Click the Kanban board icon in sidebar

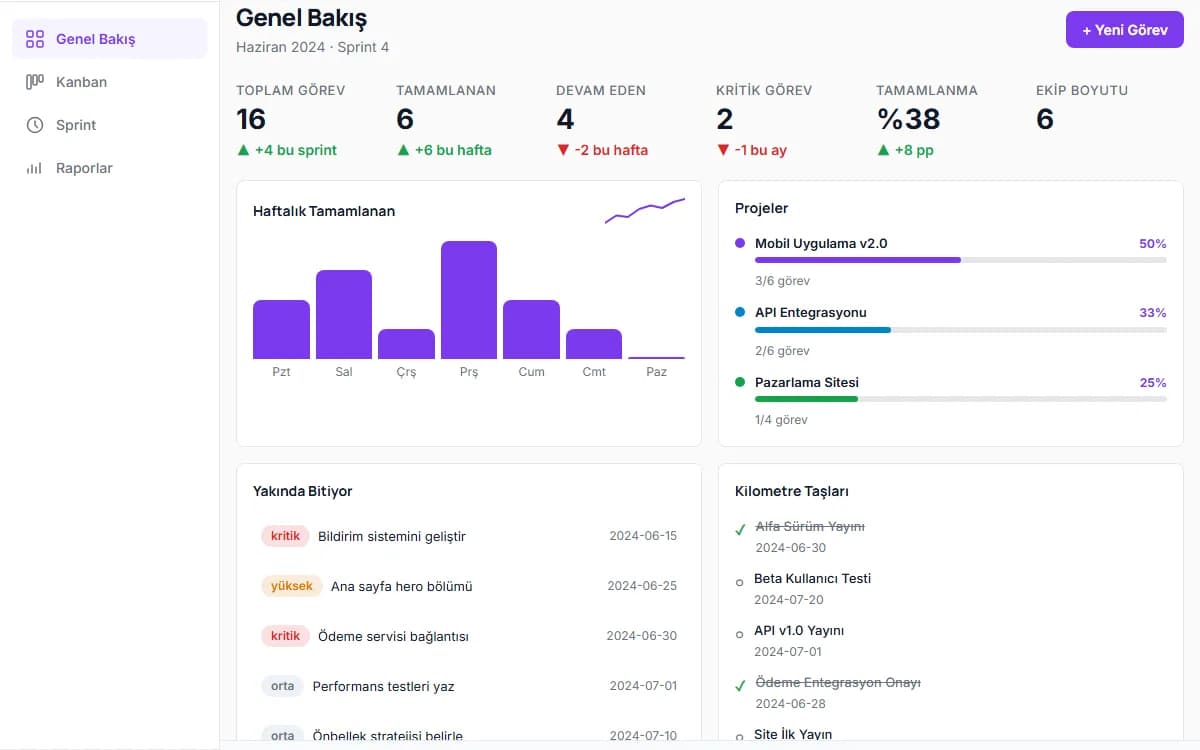[35, 82]
